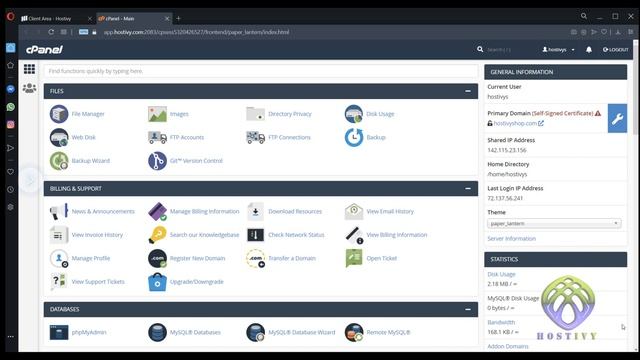Viewport: 640px width, 360px height.
Task: Open phpMyAdmin icon
Action: pyautogui.click(x=59, y=332)
